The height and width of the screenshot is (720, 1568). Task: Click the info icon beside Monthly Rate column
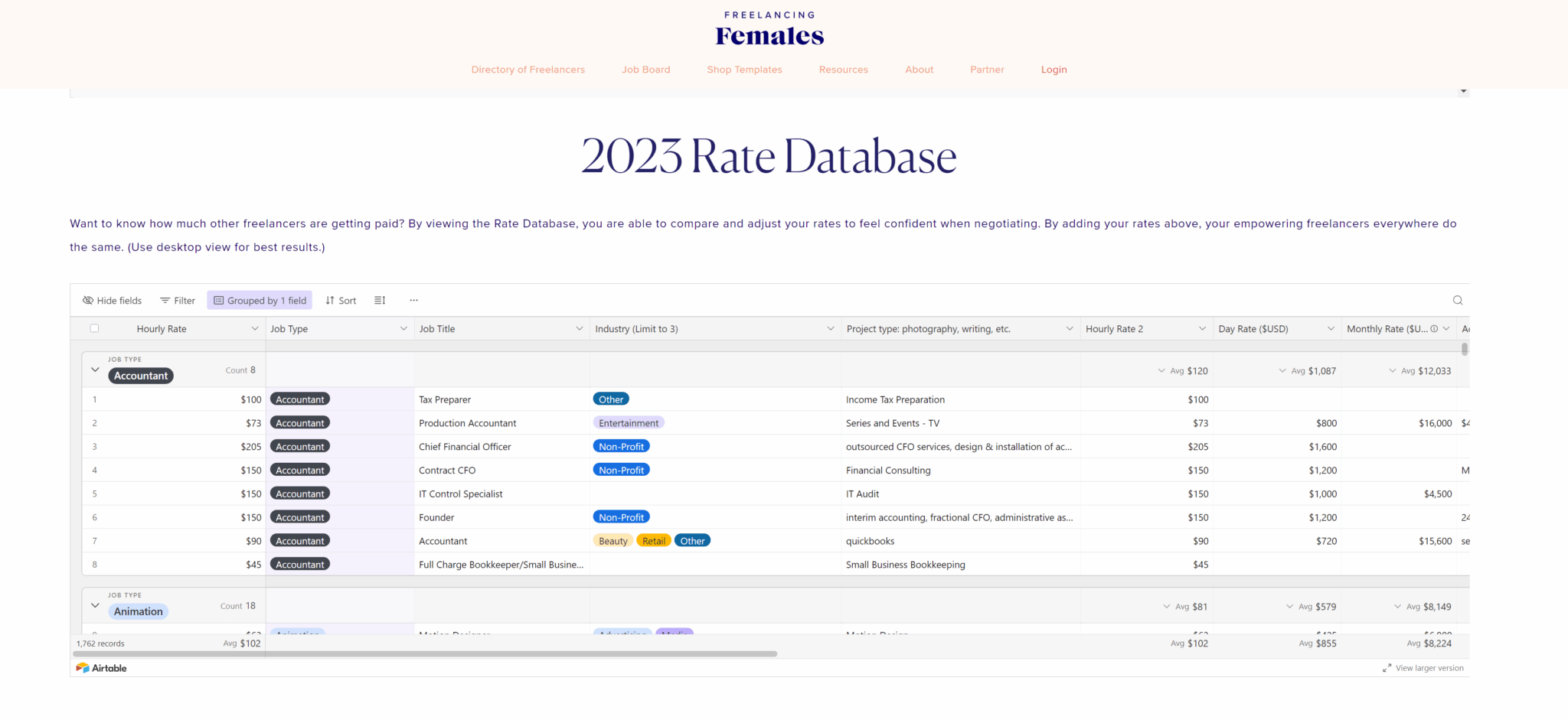click(x=1434, y=329)
